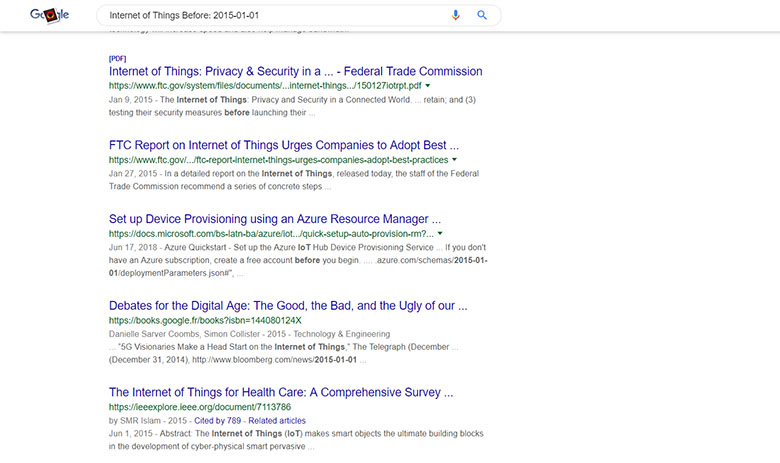Expand dropdown arrow next to 150127iotrpt.pdf URL
The image size is (780, 463).
pos(427,86)
